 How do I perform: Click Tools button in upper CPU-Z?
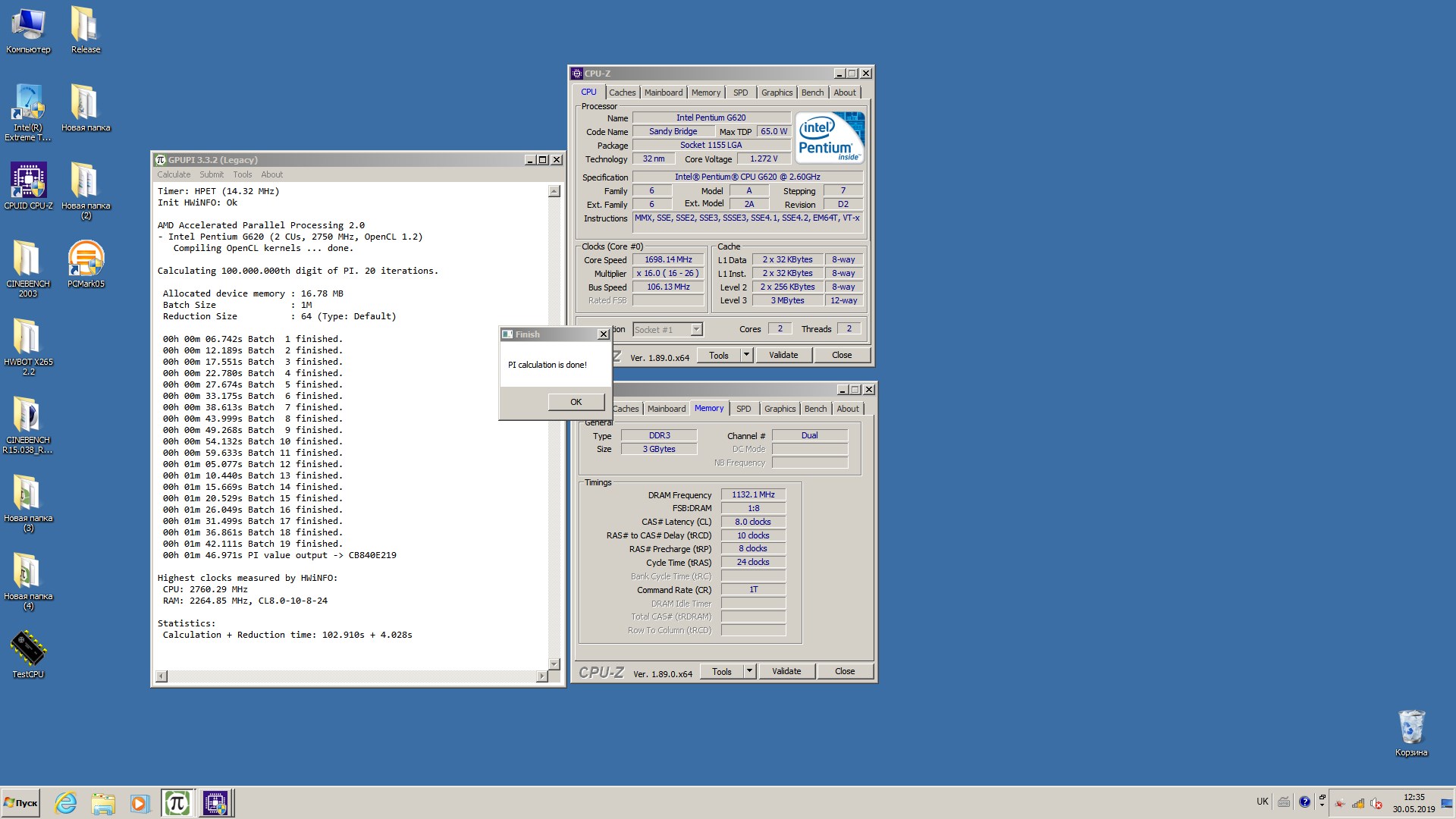click(719, 355)
